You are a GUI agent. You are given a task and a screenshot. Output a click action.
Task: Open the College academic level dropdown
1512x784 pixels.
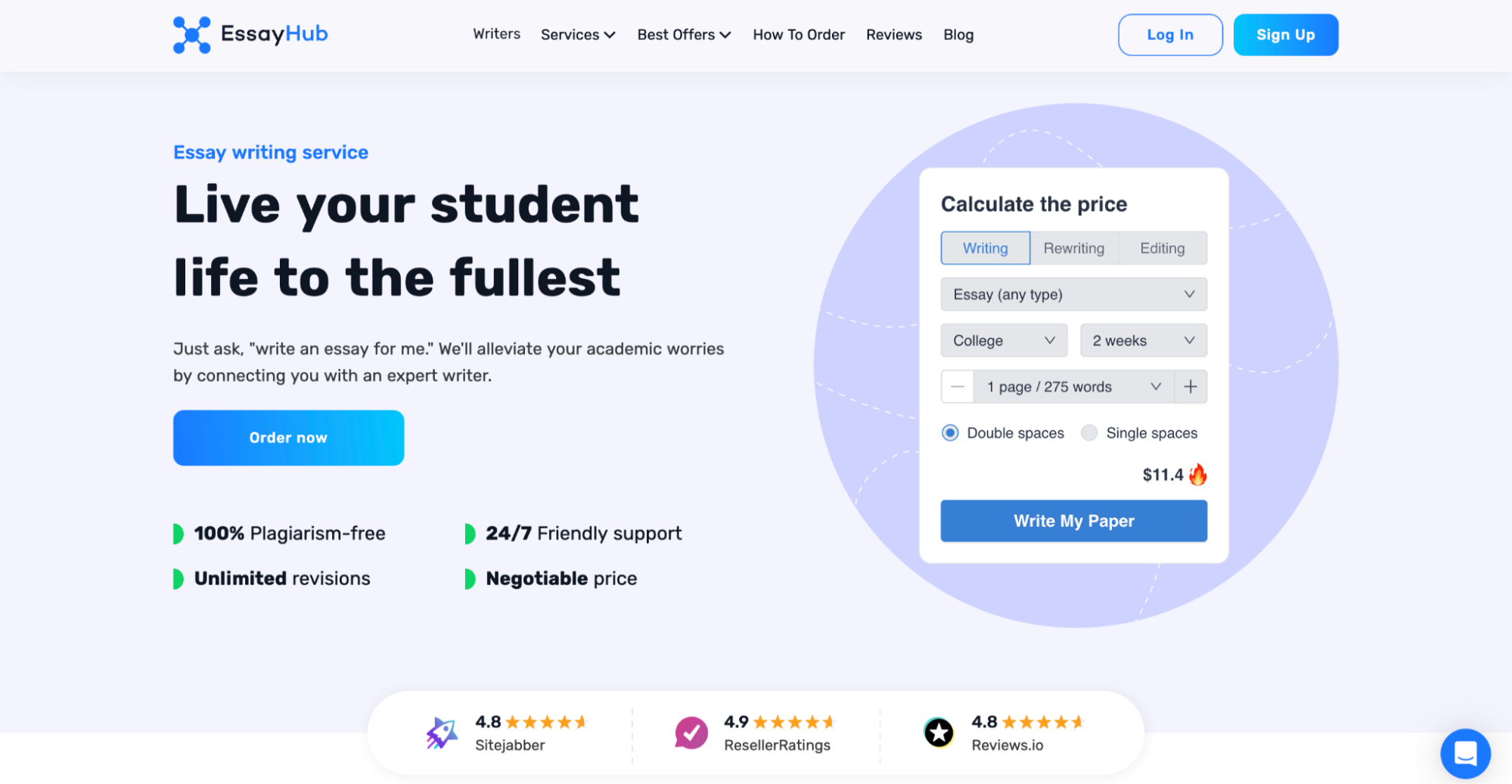[1004, 341]
